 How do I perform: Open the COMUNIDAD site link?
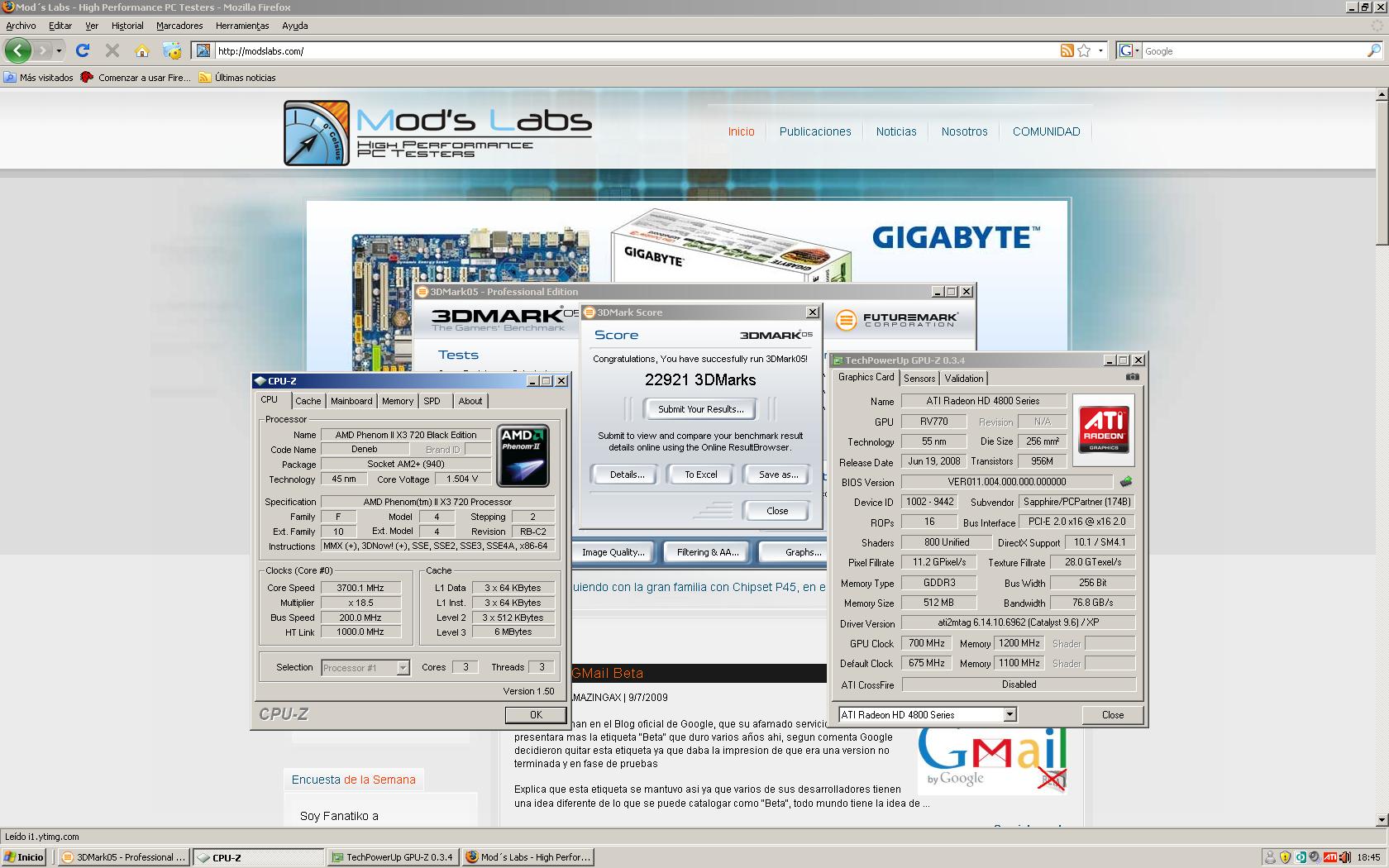tap(1046, 131)
